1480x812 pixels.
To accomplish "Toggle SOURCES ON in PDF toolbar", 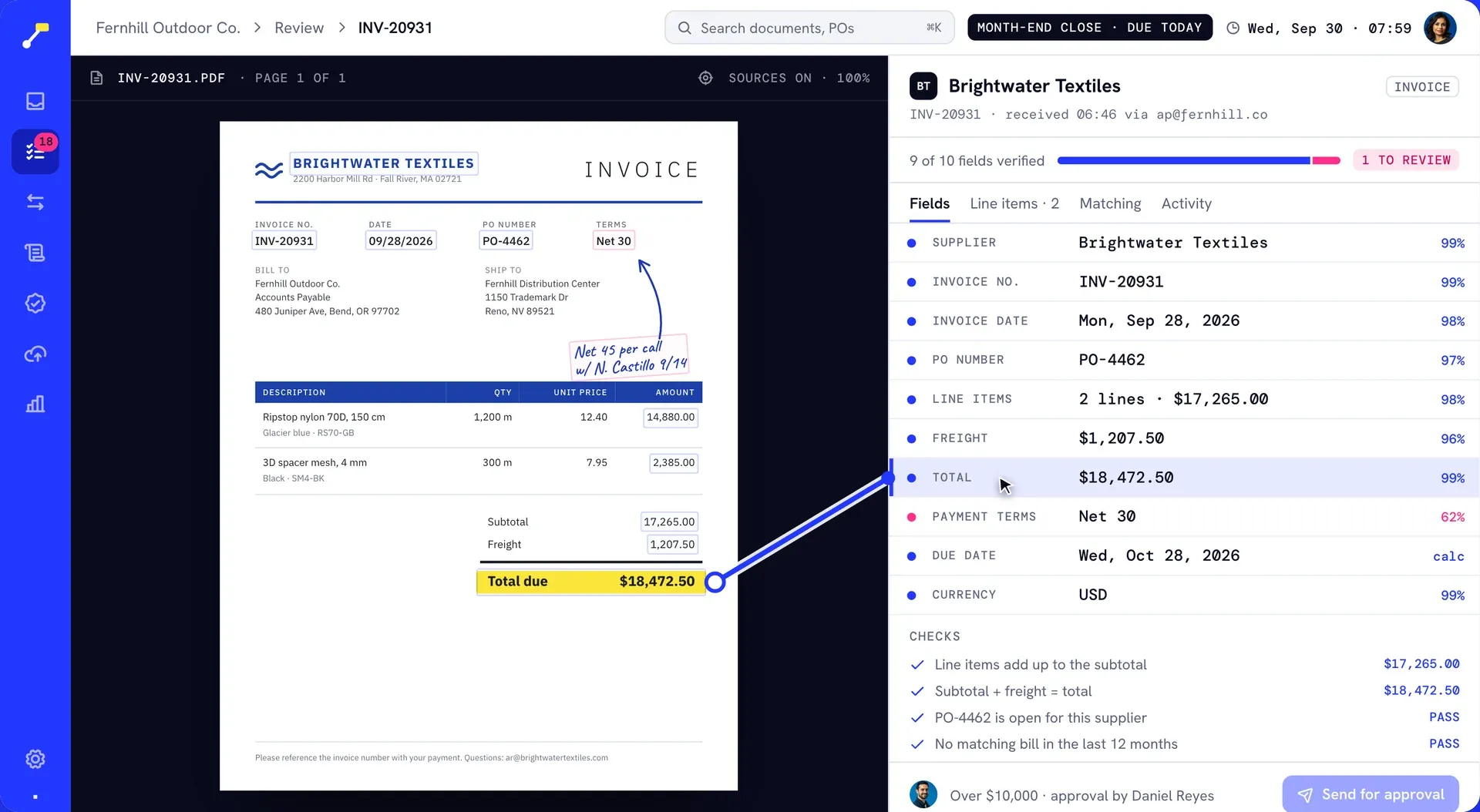I will (769, 78).
